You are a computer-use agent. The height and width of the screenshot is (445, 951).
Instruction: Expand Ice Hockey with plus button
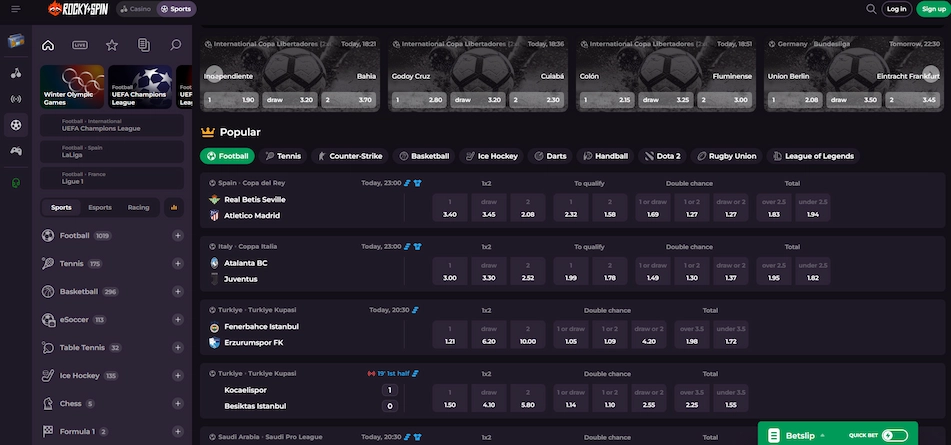(178, 376)
